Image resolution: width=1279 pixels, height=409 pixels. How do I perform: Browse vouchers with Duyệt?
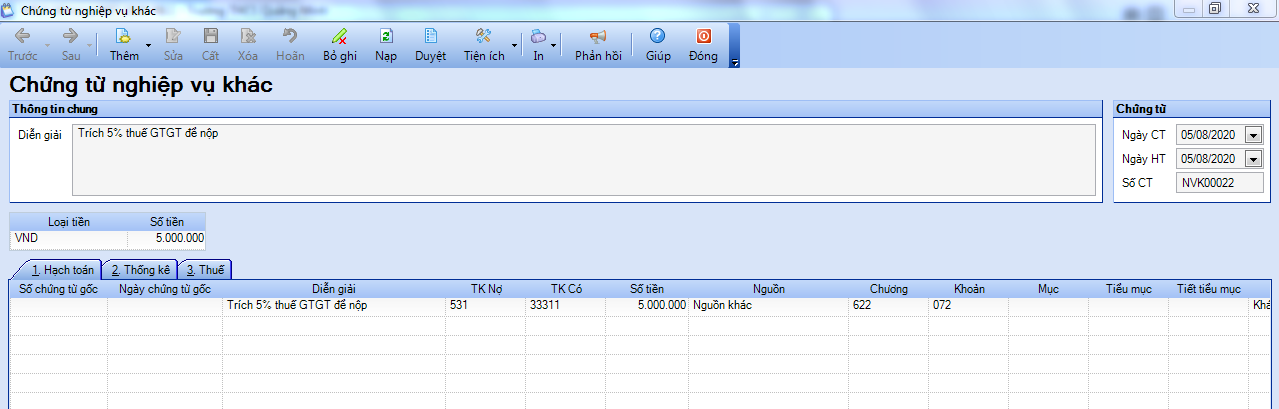click(430, 45)
